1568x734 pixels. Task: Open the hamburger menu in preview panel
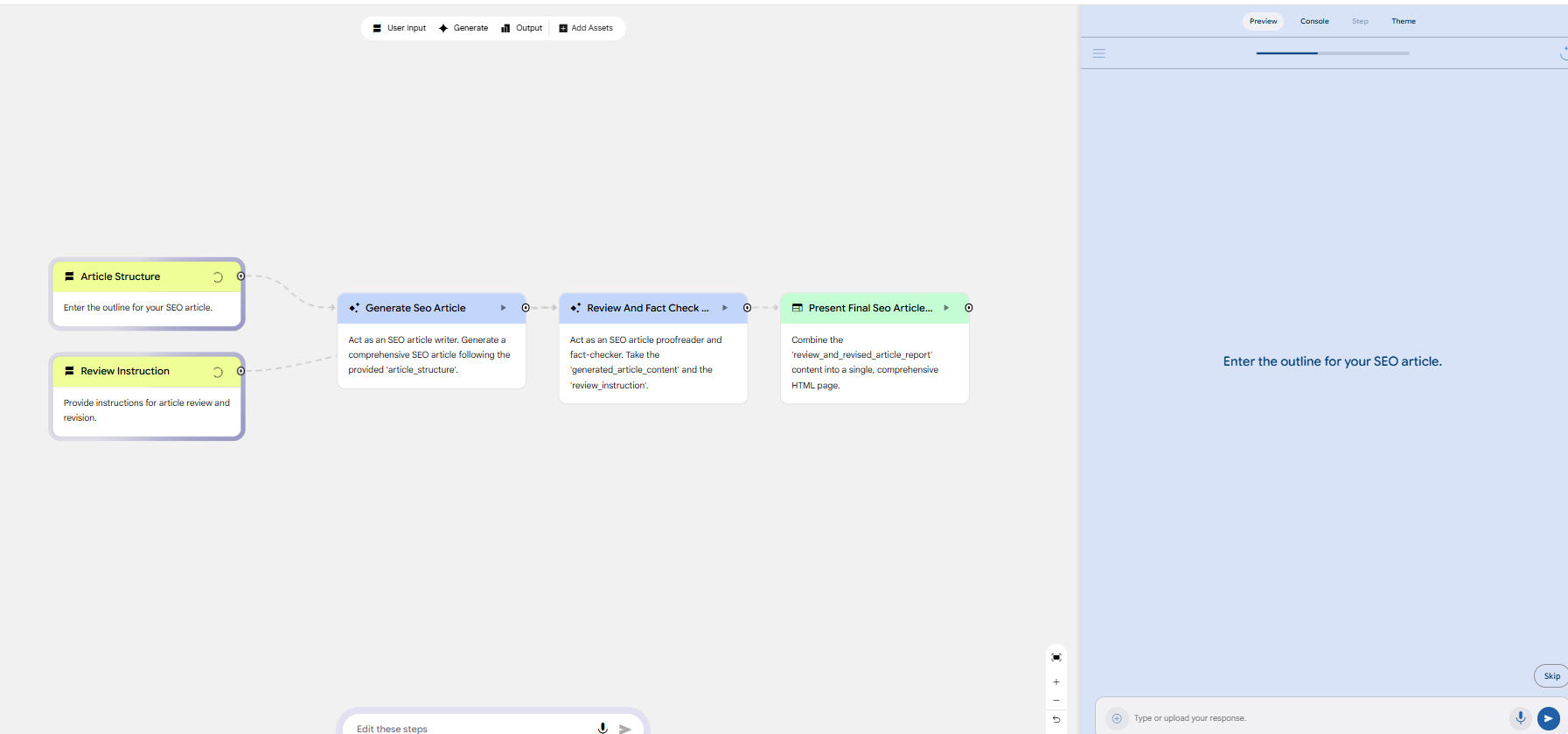point(1099,53)
